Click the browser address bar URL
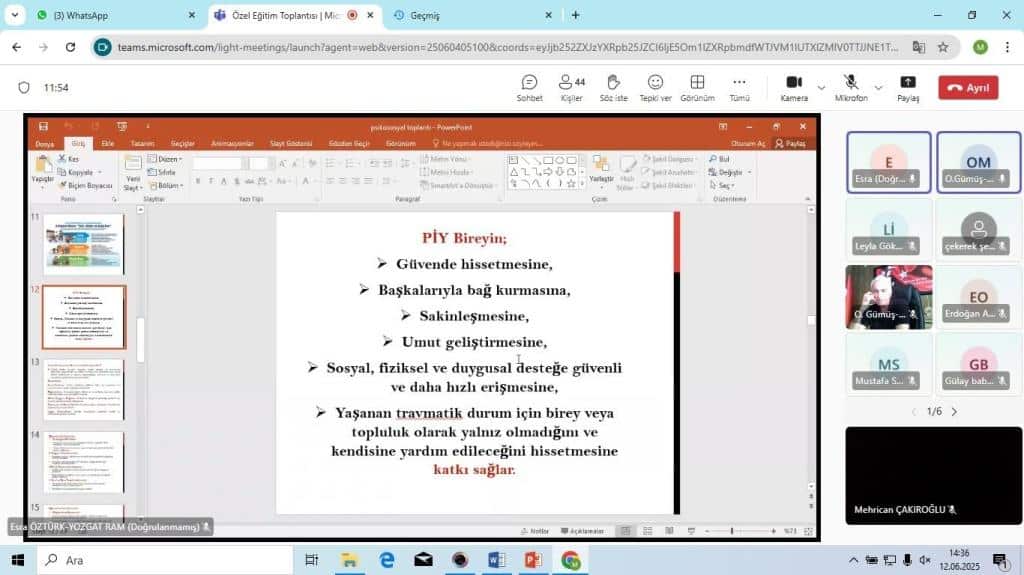 (x=507, y=47)
